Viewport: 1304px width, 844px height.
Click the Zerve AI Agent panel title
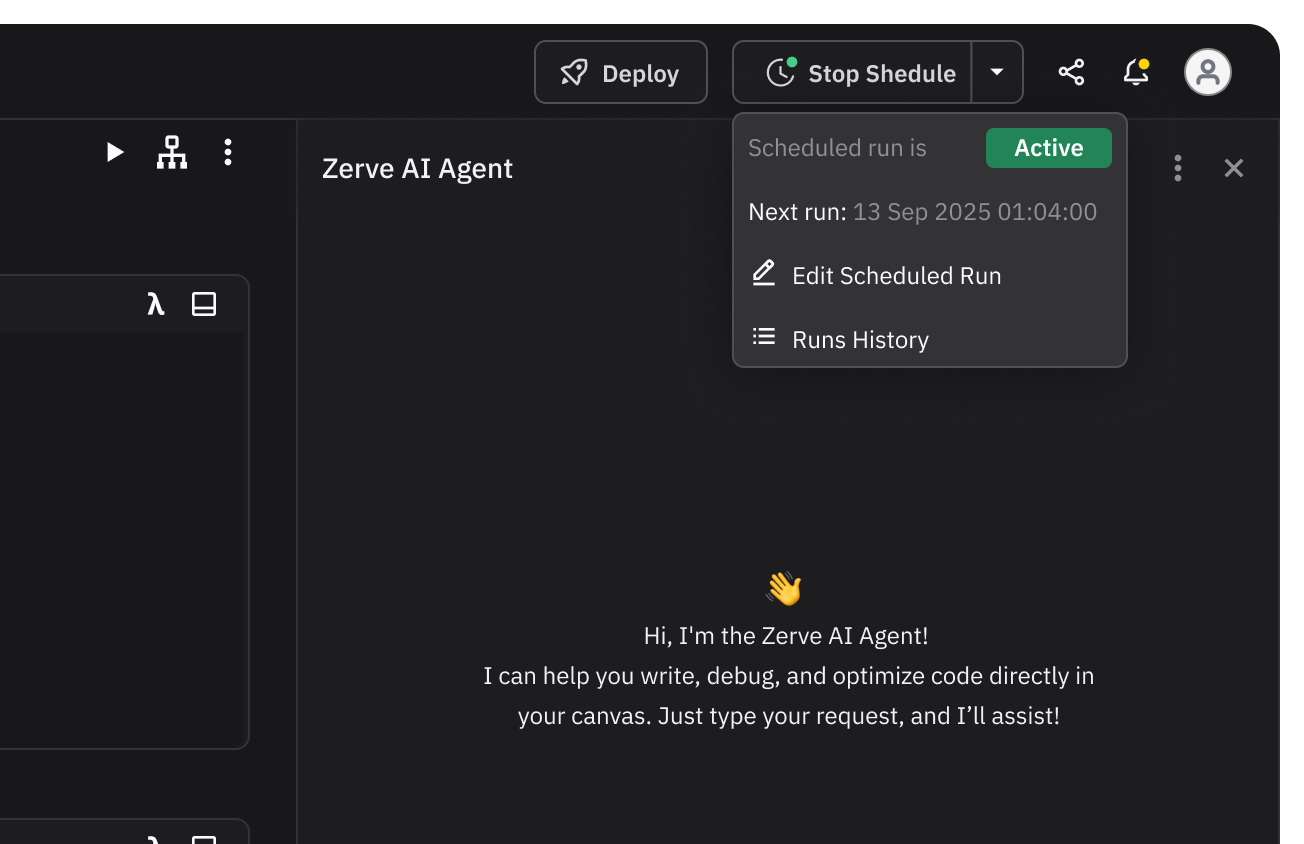click(x=417, y=169)
